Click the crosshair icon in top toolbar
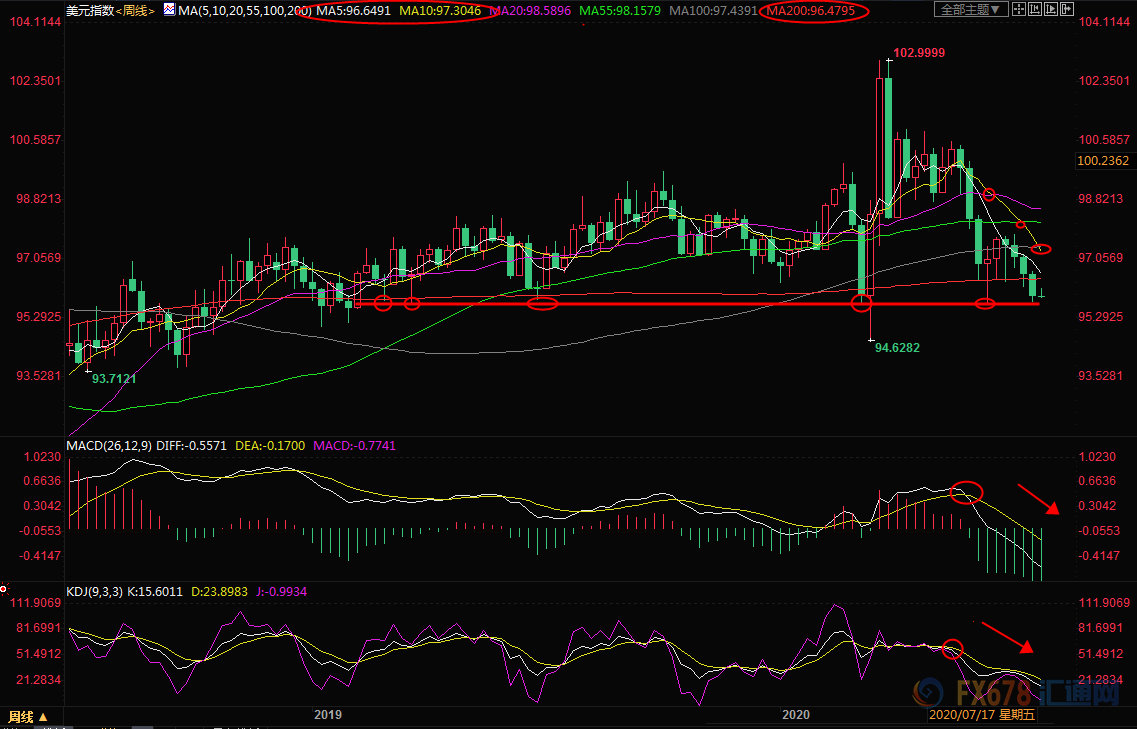 1019,9
